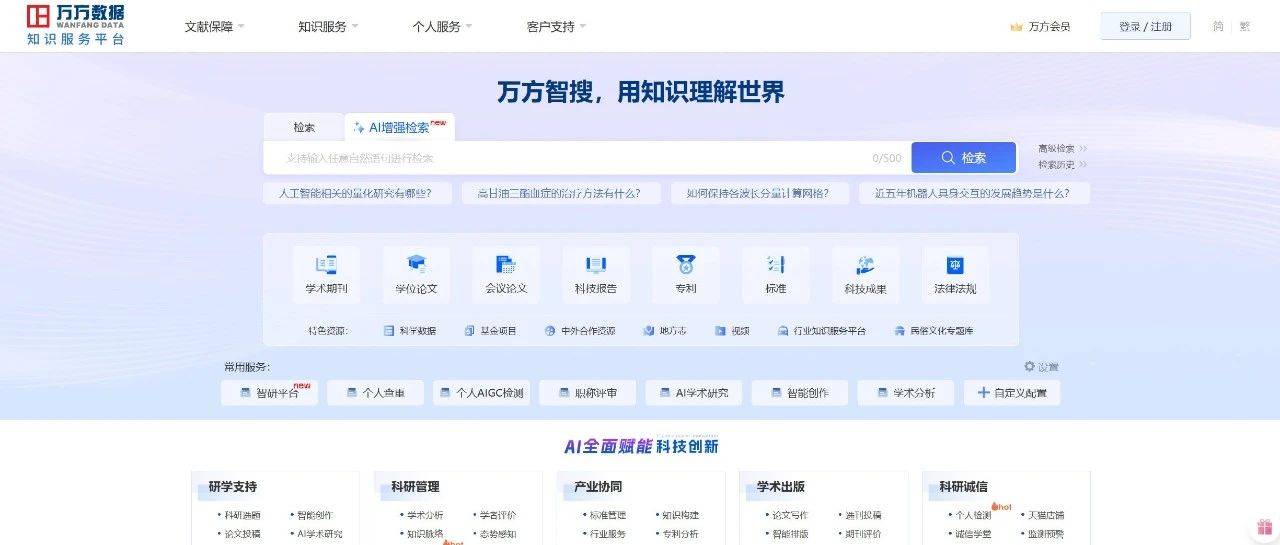Click 科研选题 under 研学支持

(242, 515)
